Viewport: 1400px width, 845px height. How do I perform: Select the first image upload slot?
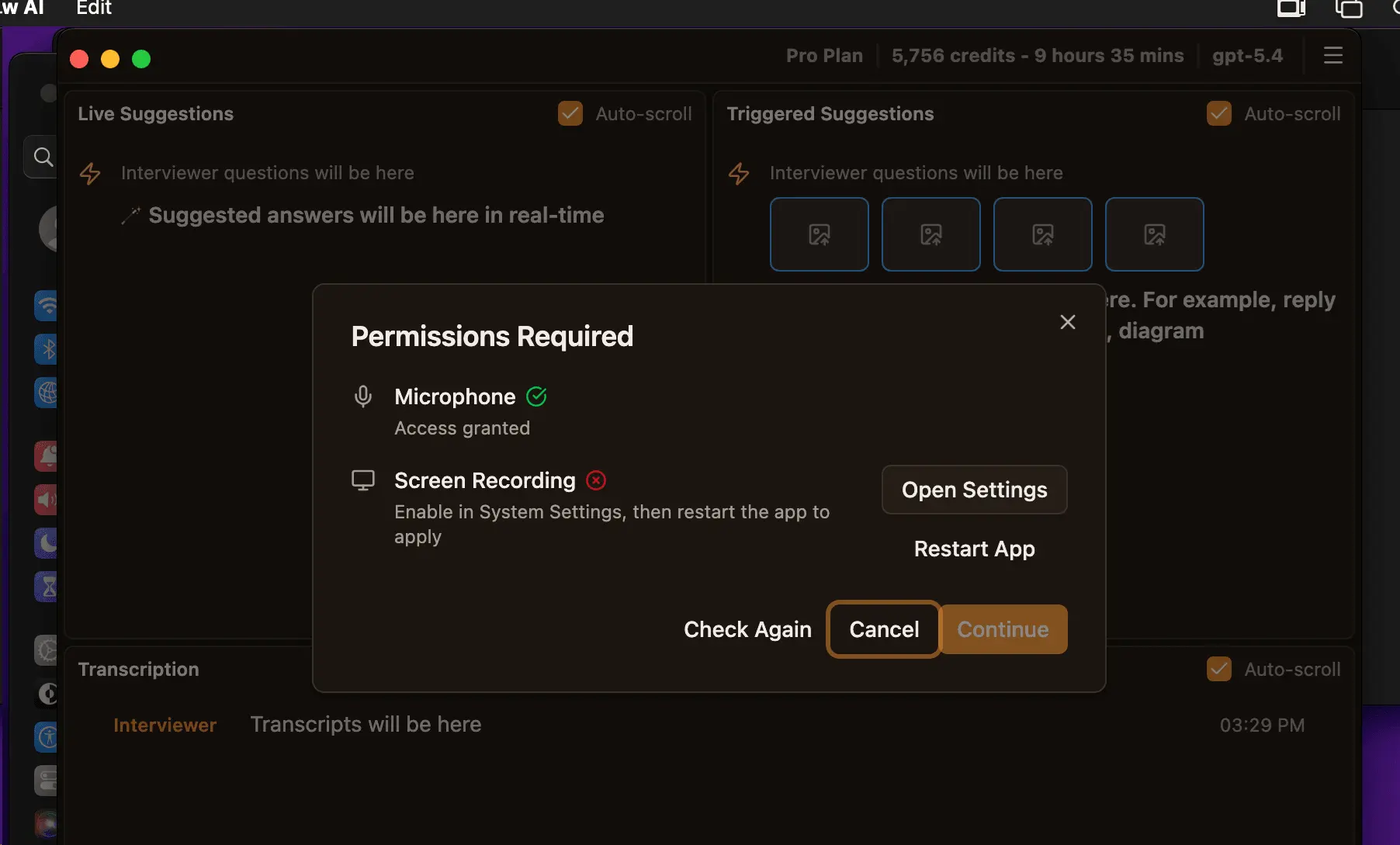tap(820, 234)
